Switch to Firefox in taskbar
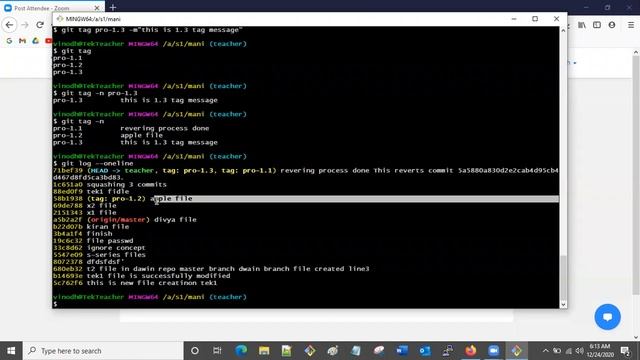The height and width of the screenshot is (360, 640). tap(471, 351)
